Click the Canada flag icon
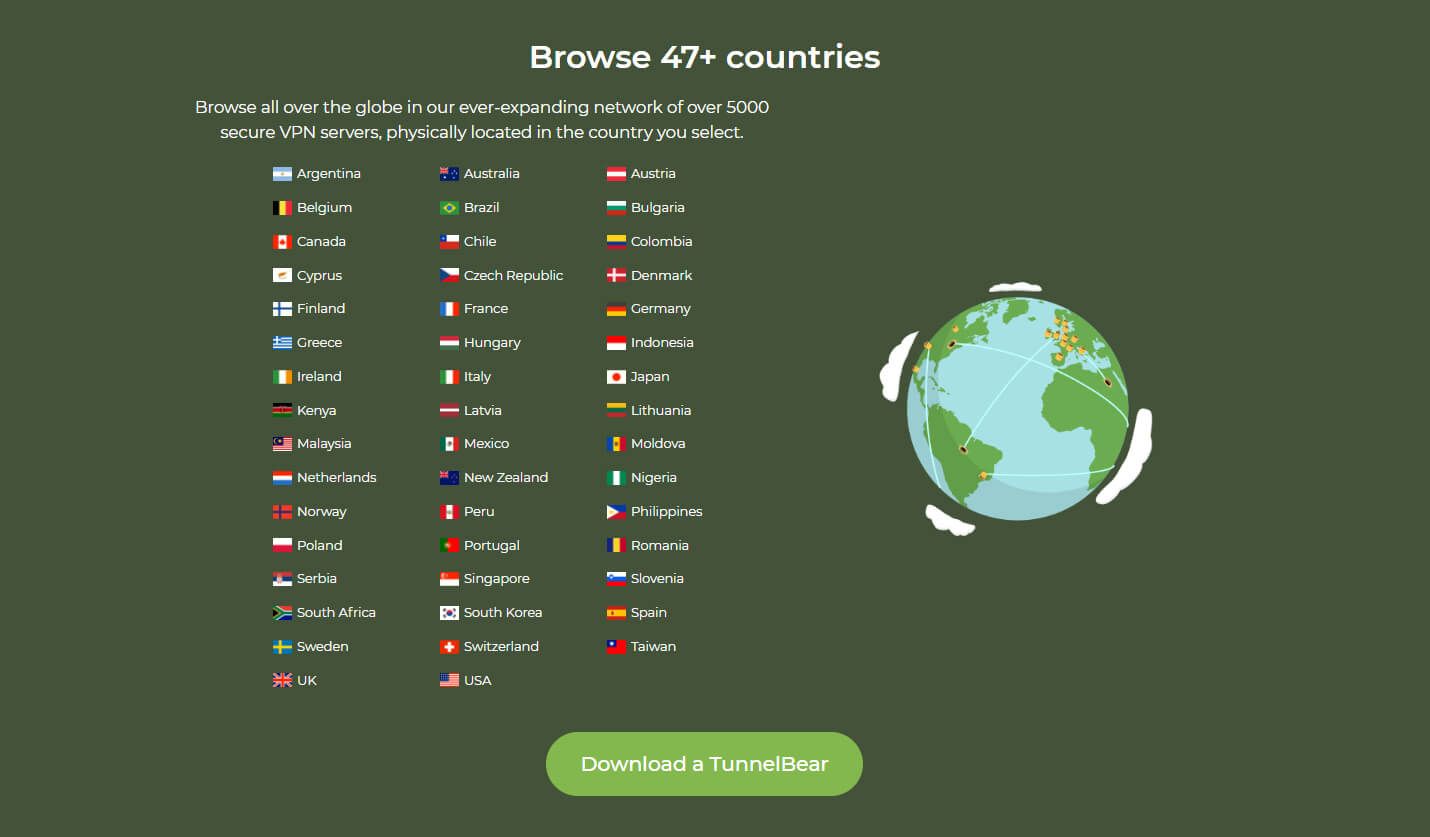The height and width of the screenshot is (837, 1430). point(282,242)
